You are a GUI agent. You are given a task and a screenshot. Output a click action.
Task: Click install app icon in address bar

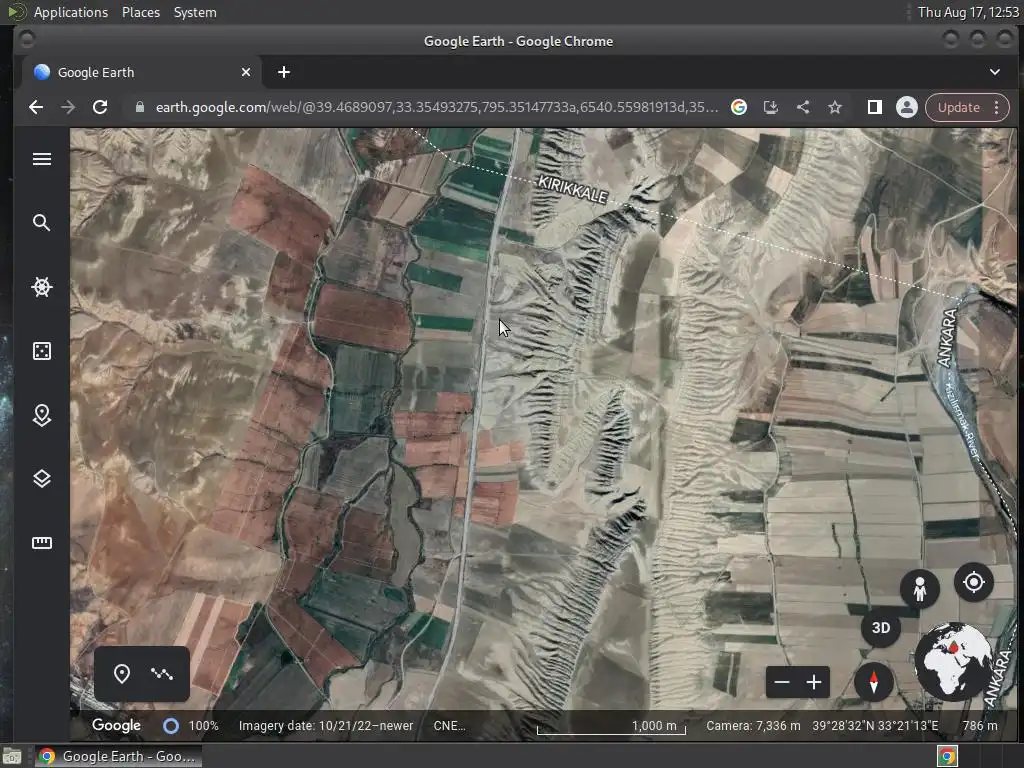pyautogui.click(x=771, y=107)
